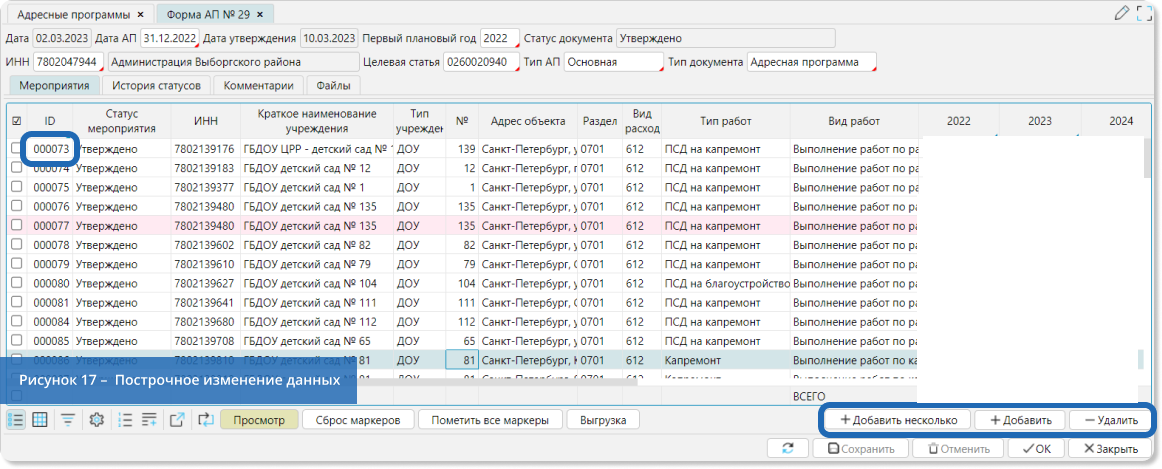Image resolution: width=1162 pixels, height=469 pixels.
Task: Click the Целевая статья field 0260020940
Action: [x=481, y=62]
